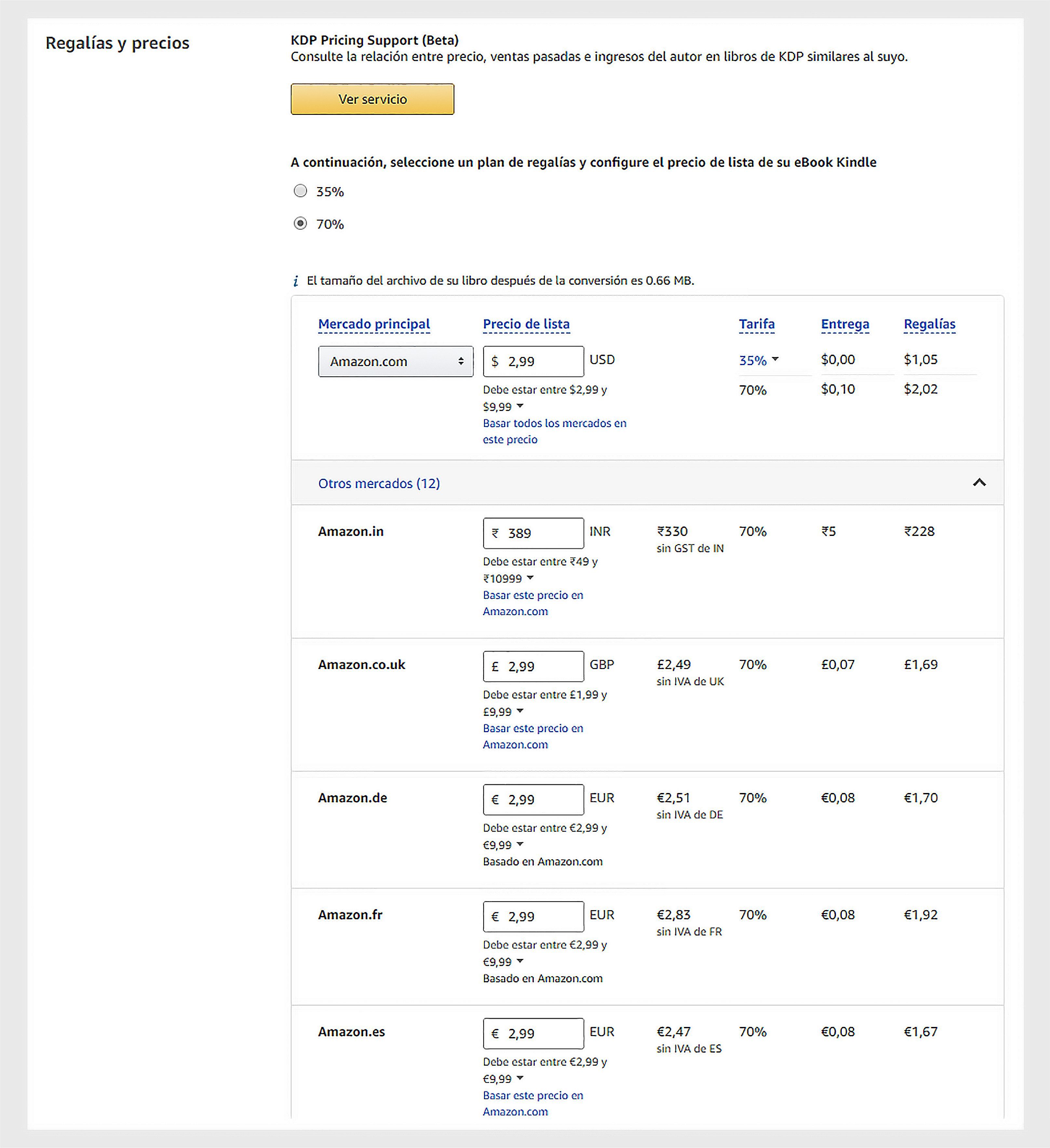Click the Mercado principal column header

coord(374,324)
